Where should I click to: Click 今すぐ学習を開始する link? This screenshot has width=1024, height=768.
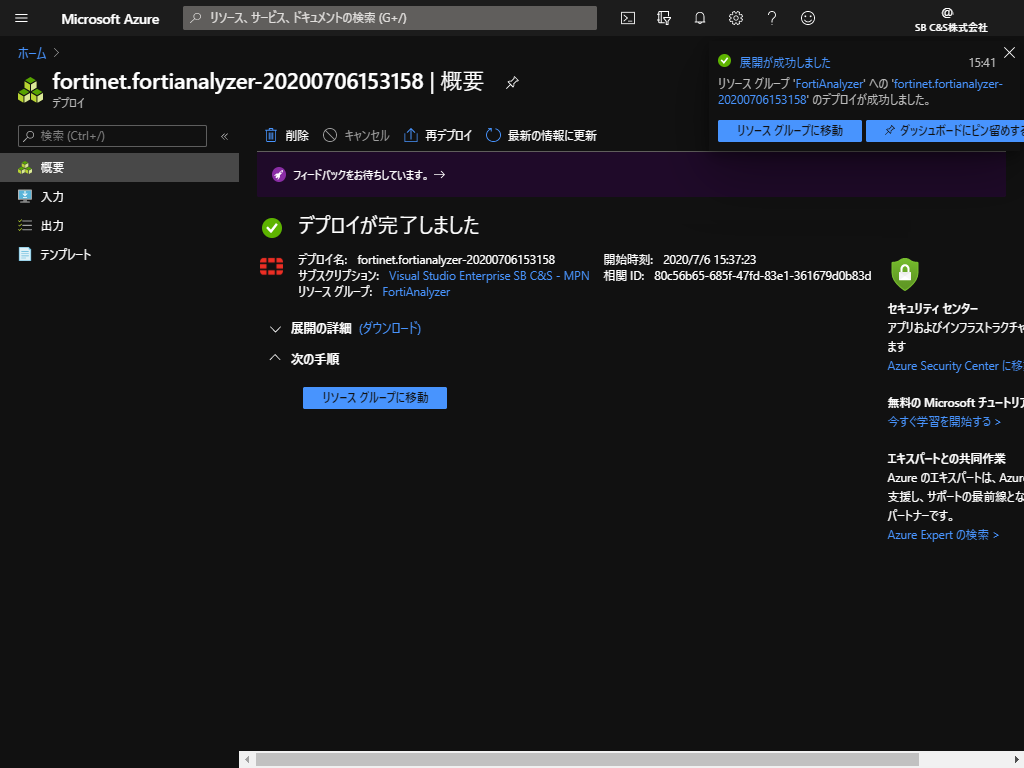click(x=944, y=422)
